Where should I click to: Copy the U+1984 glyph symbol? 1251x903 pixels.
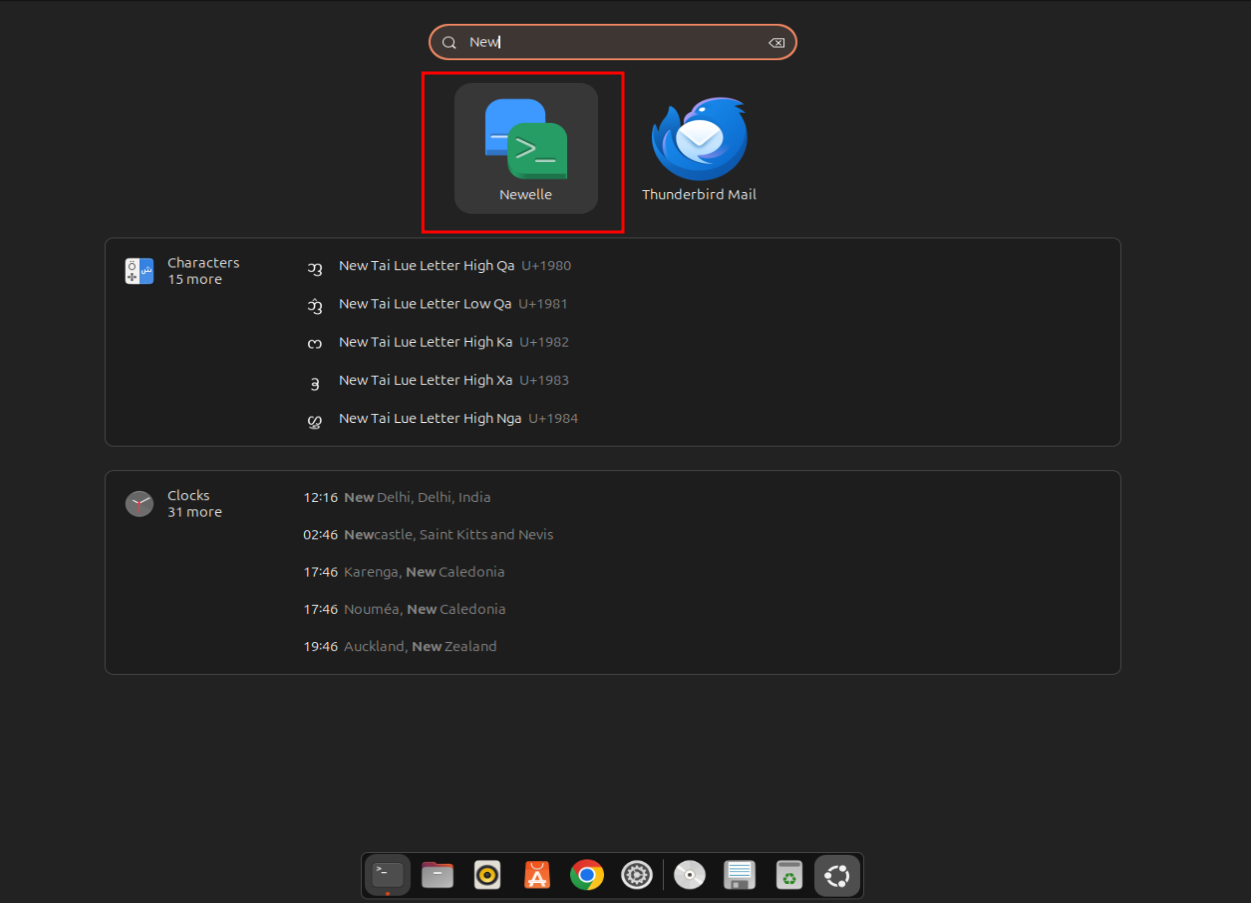[x=315, y=420]
